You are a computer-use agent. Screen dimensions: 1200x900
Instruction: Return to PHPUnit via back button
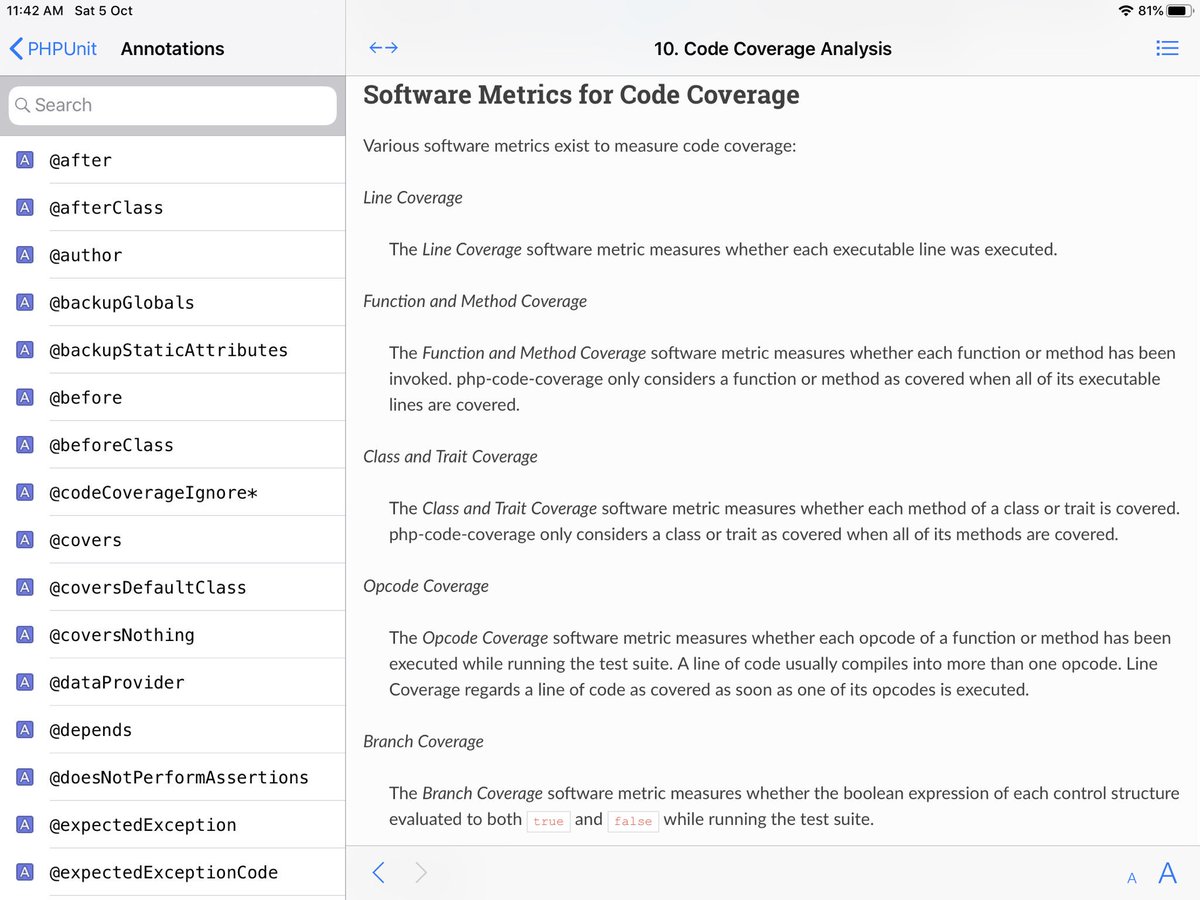(x=54, y=48)
